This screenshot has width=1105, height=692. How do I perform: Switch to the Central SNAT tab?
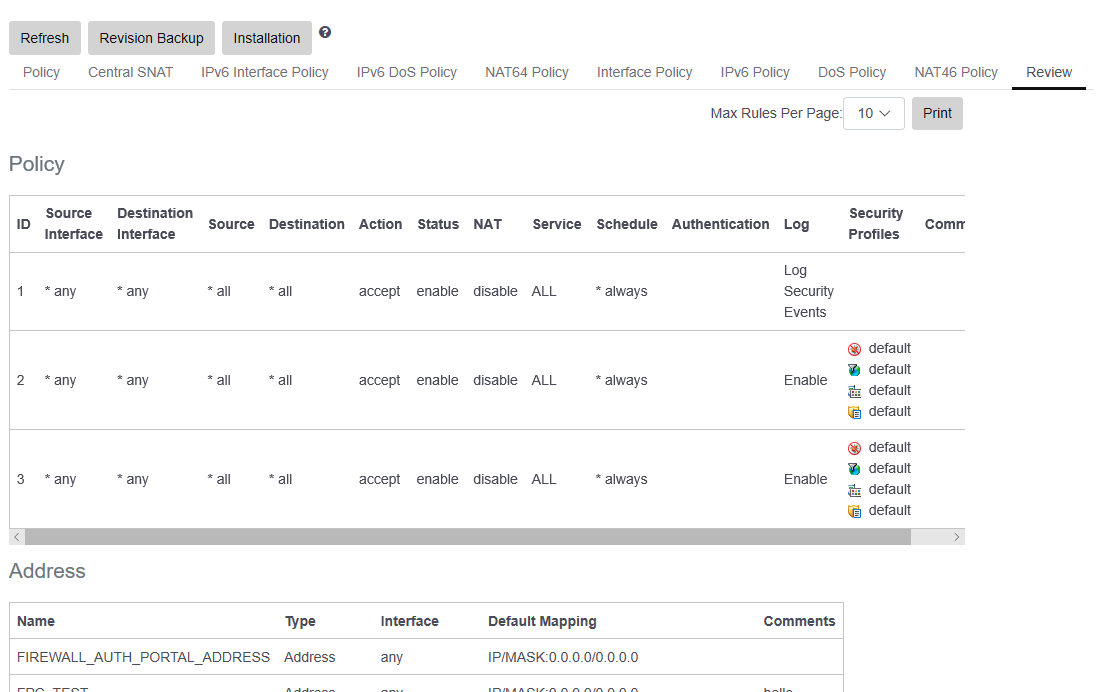tap(130, 72)
